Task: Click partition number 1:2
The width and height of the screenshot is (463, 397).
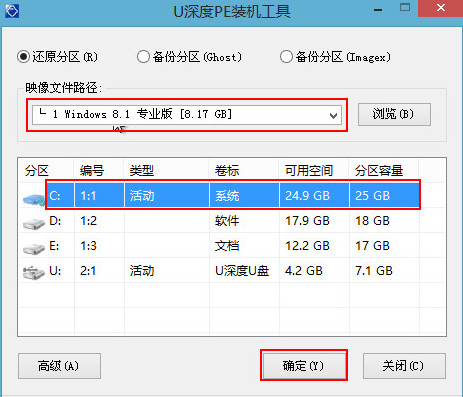Action: pyautogui.click(x=88, y=221)
